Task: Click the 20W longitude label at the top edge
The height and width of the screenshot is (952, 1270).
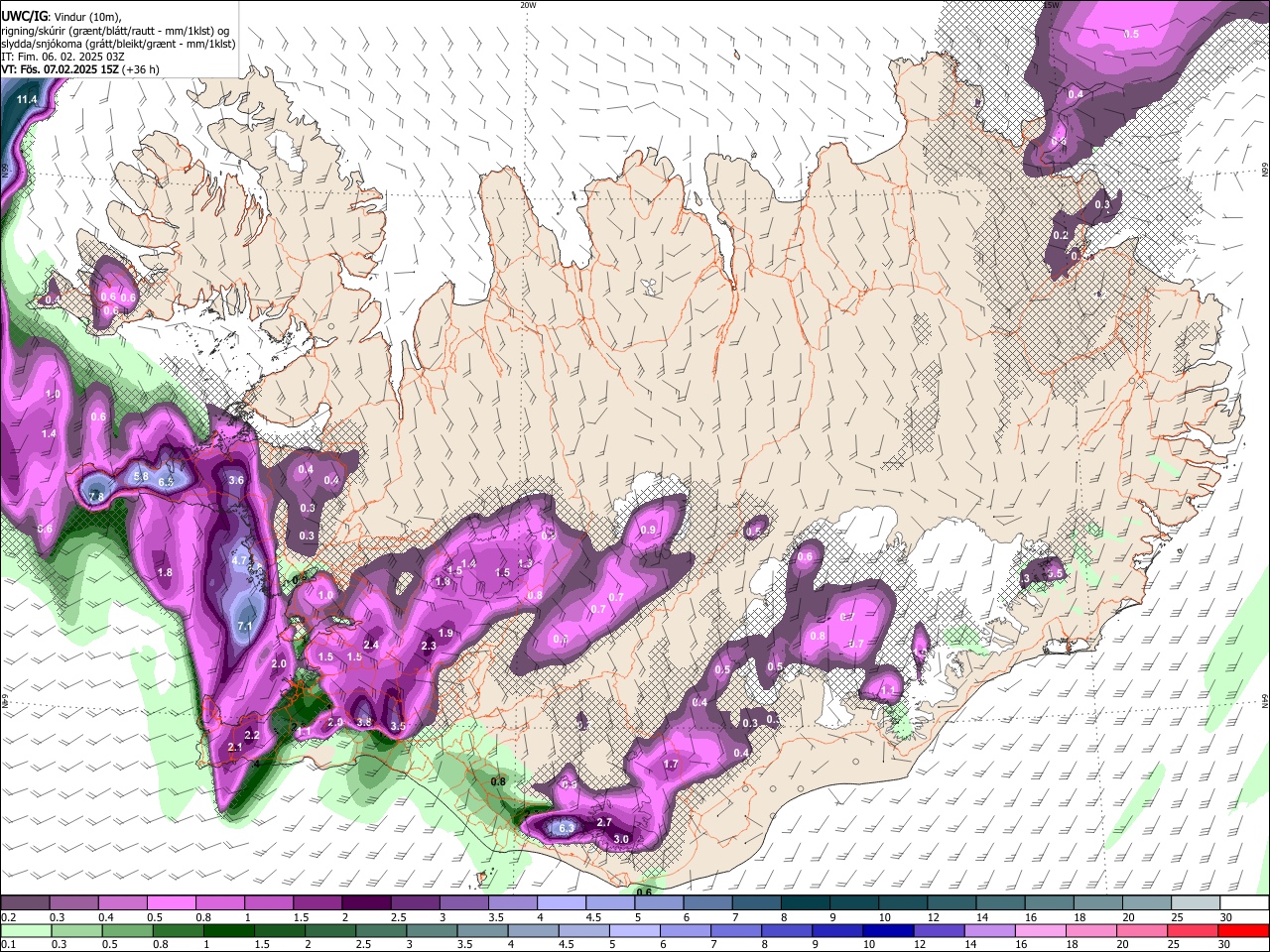Action: point(528,5)
